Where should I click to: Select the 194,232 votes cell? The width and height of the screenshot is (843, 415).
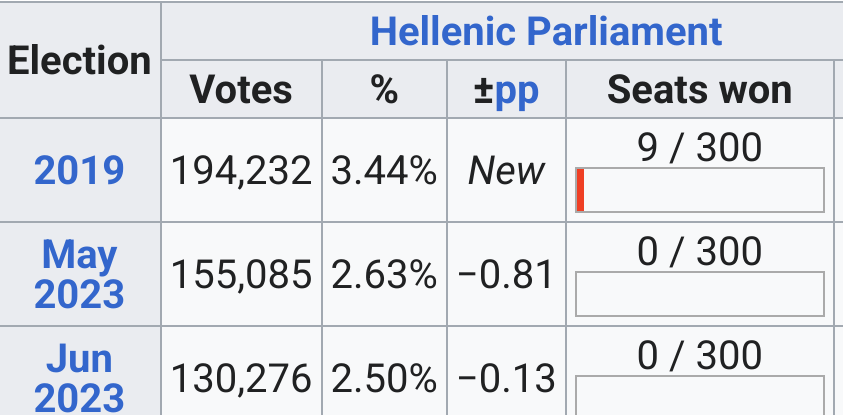241,170
